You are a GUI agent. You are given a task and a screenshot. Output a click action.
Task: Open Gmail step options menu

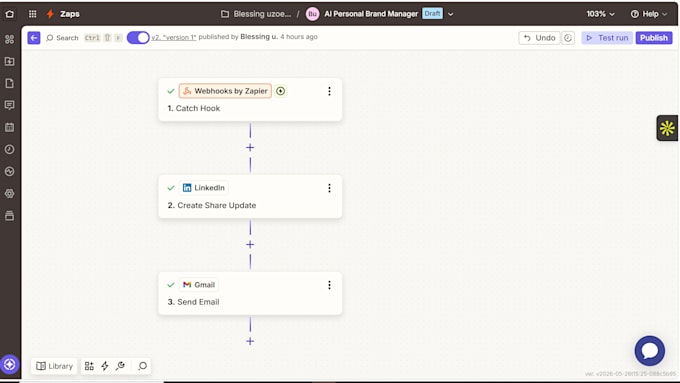(x=329, y=285)
